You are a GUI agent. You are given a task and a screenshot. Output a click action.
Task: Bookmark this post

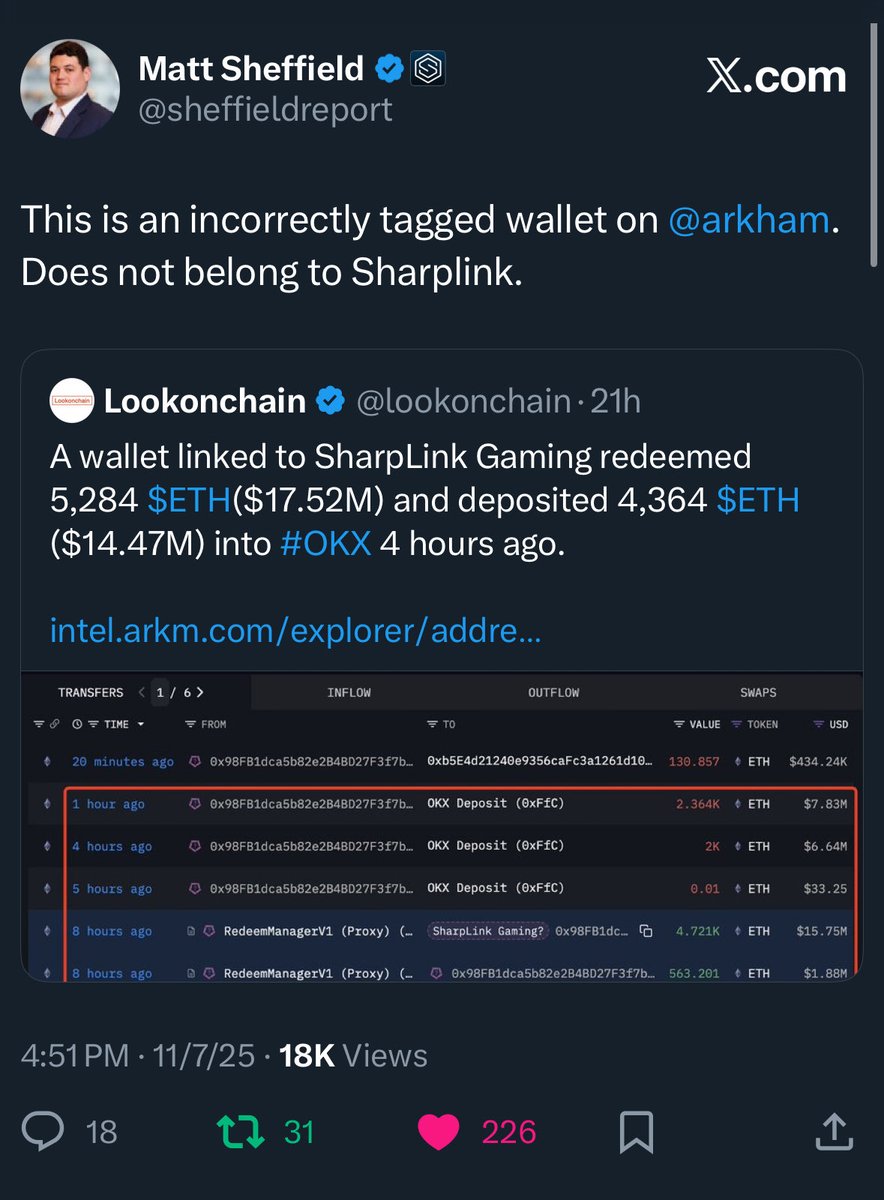[x=636, y=1132]
